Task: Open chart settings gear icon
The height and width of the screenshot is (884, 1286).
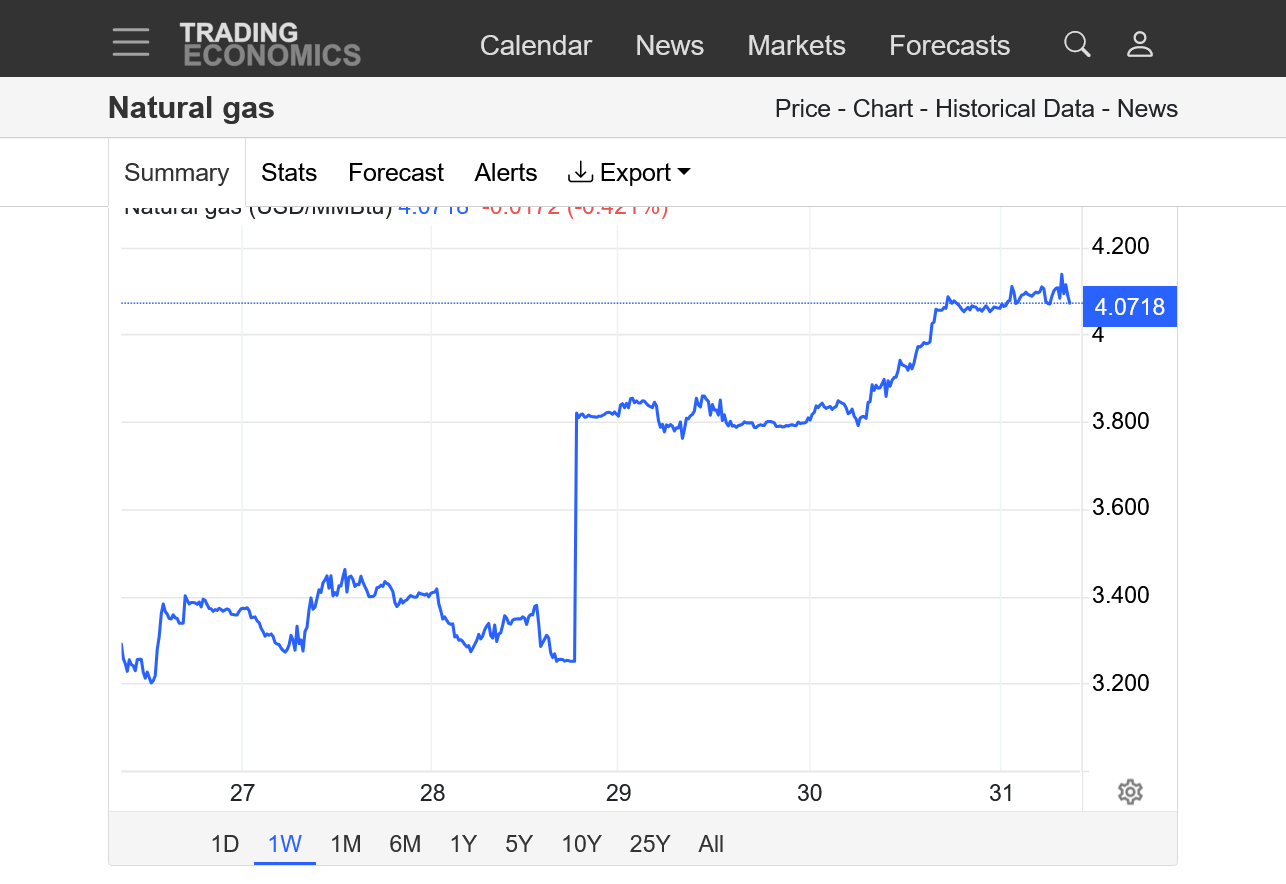Action: pos(1130,792)
